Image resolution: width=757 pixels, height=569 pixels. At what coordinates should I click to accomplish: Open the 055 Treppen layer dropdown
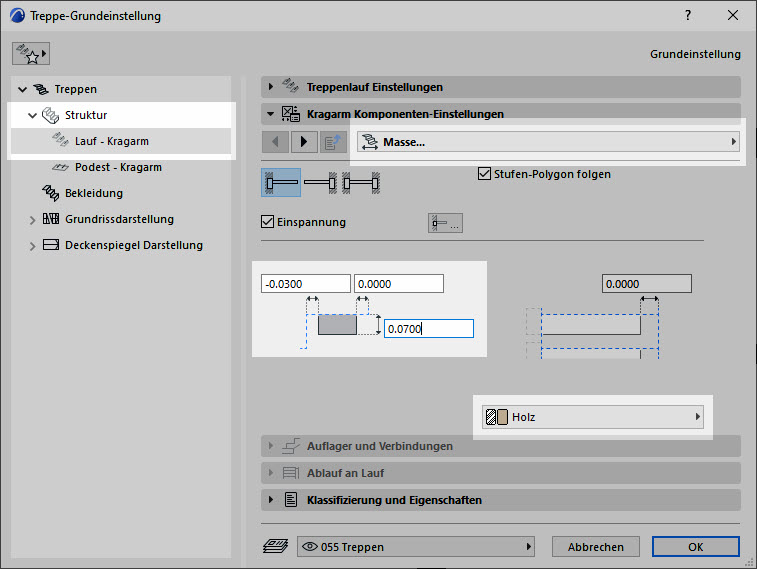click(x=415, y=547)
